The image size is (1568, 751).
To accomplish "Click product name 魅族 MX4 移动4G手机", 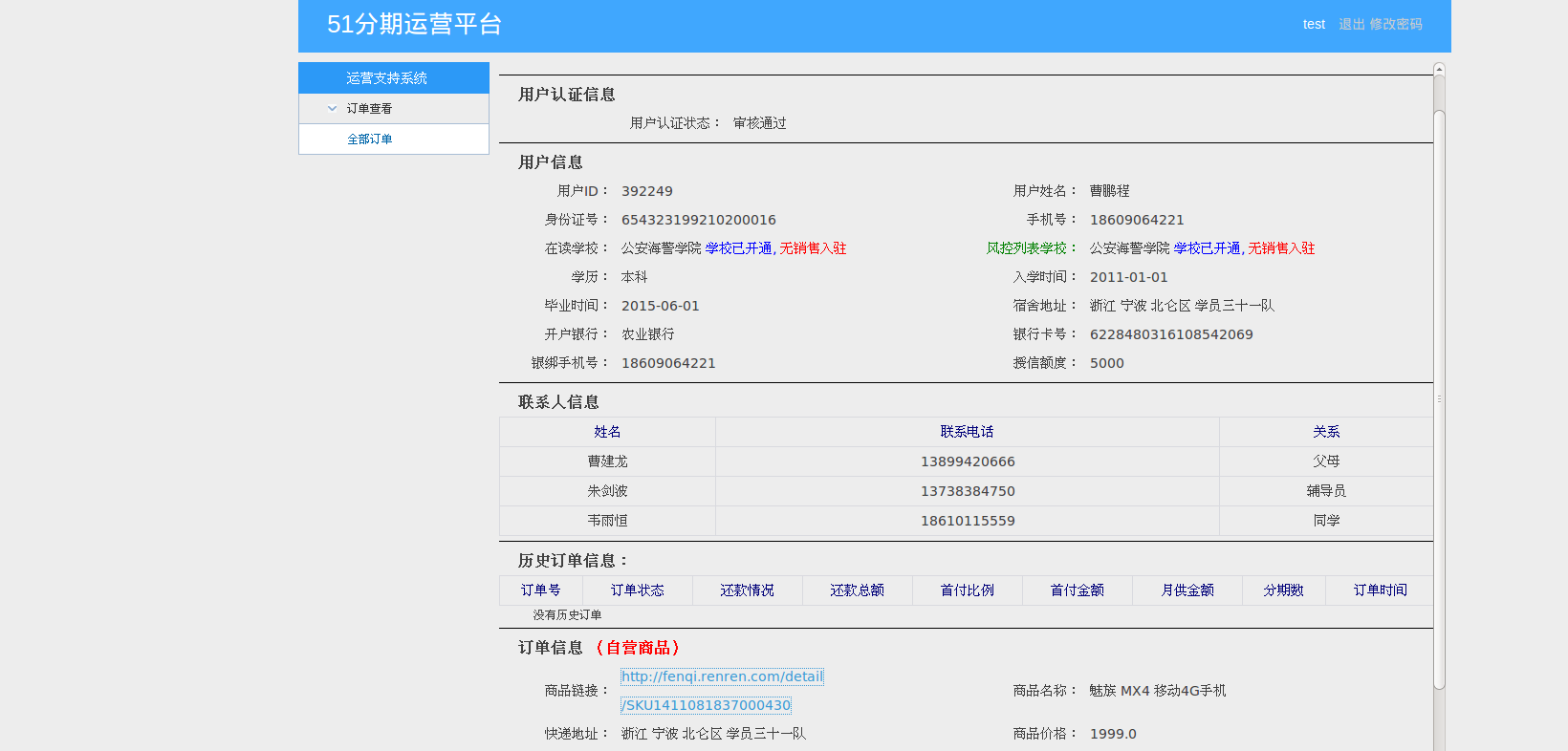I will coord(1158,691).
